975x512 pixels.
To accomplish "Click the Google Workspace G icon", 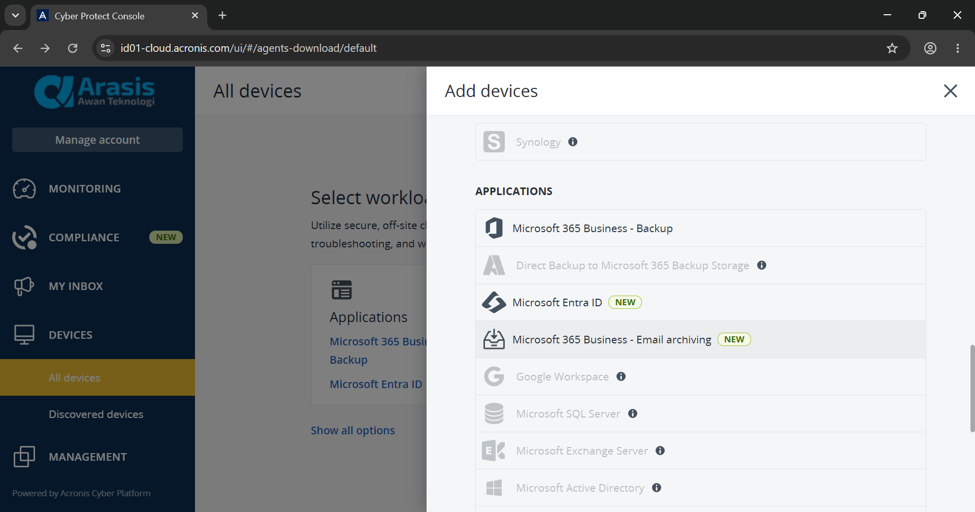I will click(x=494, y=376).
